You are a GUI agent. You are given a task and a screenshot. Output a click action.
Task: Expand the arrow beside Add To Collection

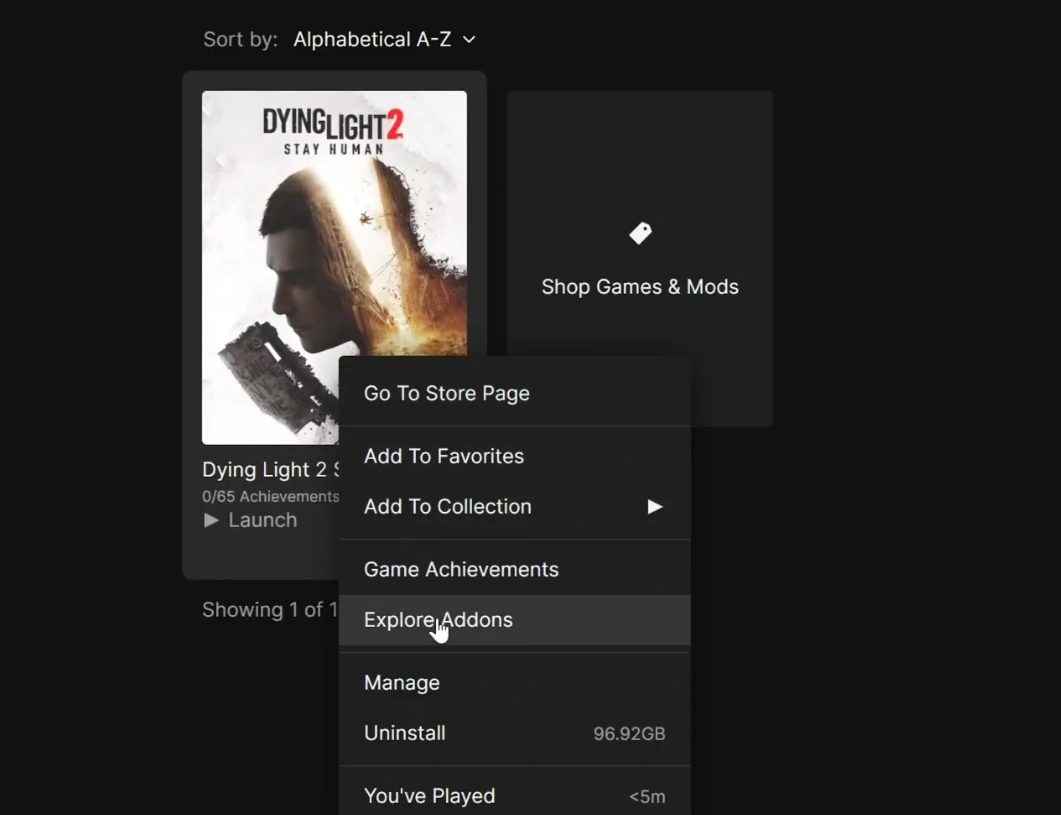(654, 506)
